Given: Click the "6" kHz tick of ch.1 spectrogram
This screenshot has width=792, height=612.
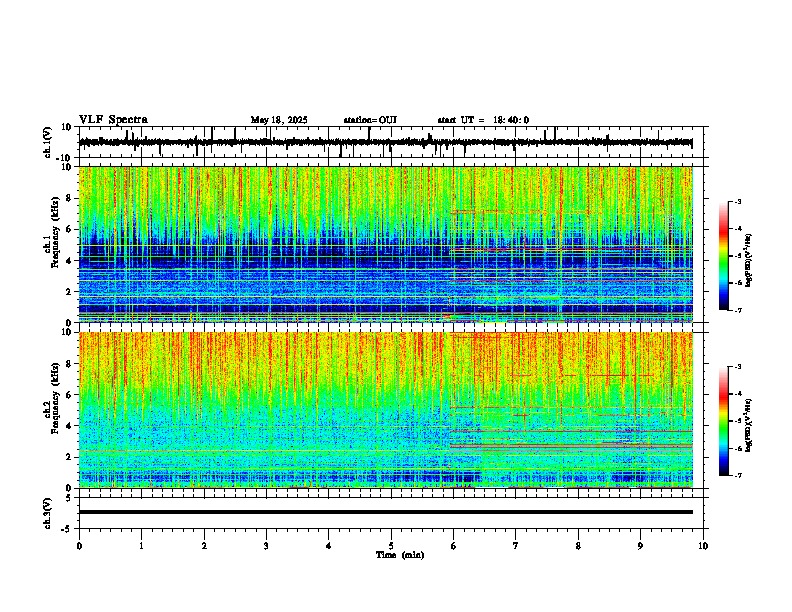Looking at the screenshot, I should (x=70, y=229).
